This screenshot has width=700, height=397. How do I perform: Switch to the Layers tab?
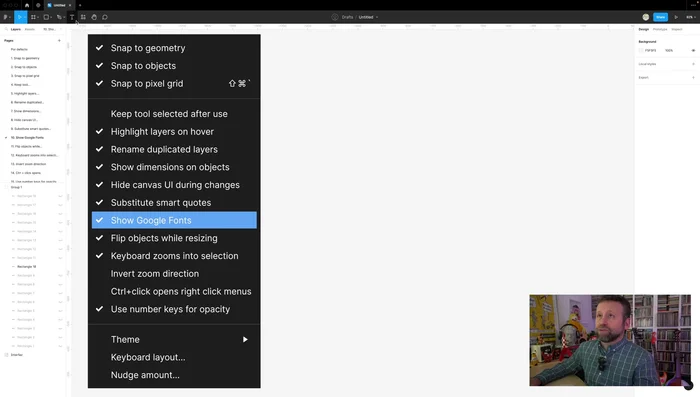tap(16, 29)
